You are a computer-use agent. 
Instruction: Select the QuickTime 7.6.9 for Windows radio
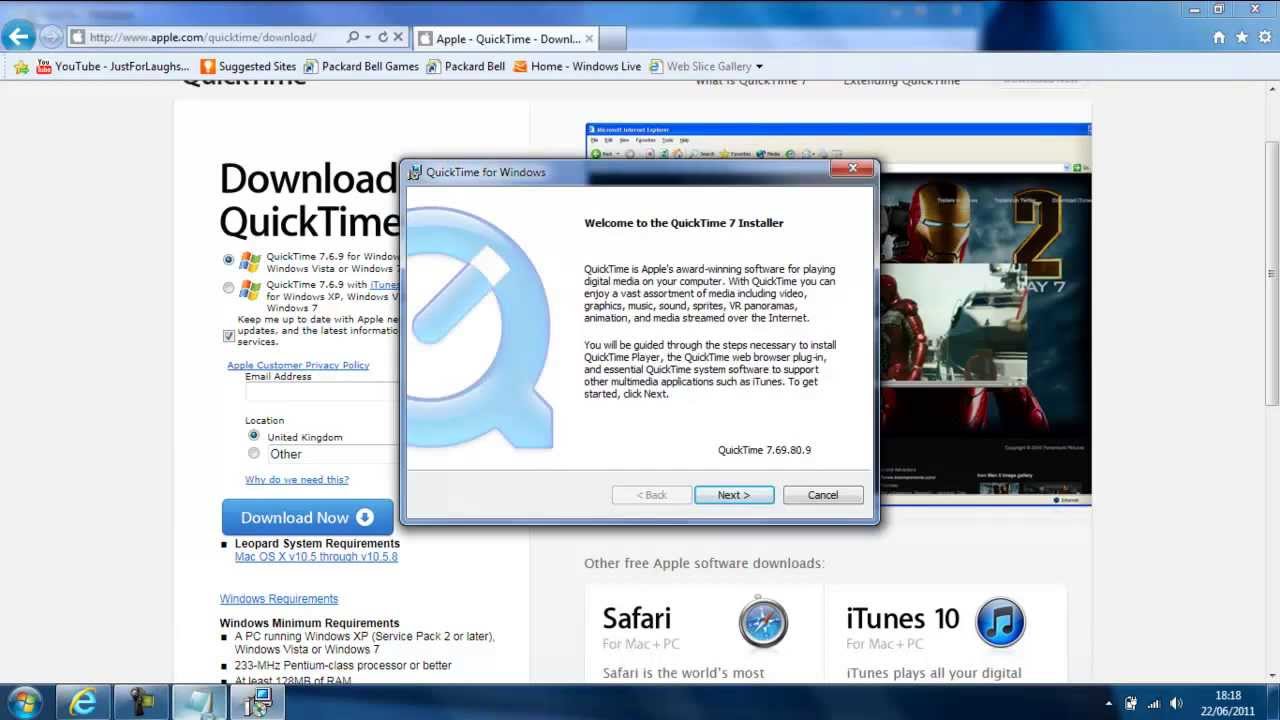click(228, 260)
